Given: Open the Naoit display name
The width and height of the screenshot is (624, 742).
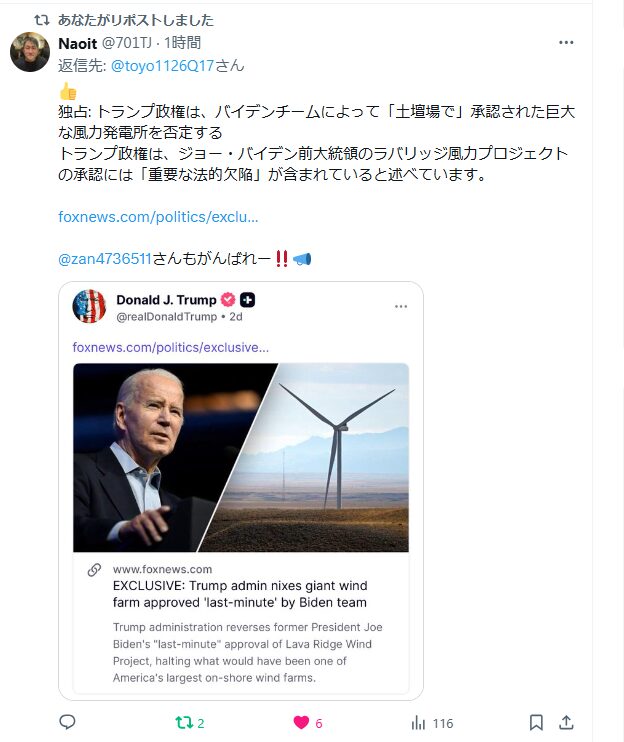Looking at the screenshot, I should pos(78,44).
